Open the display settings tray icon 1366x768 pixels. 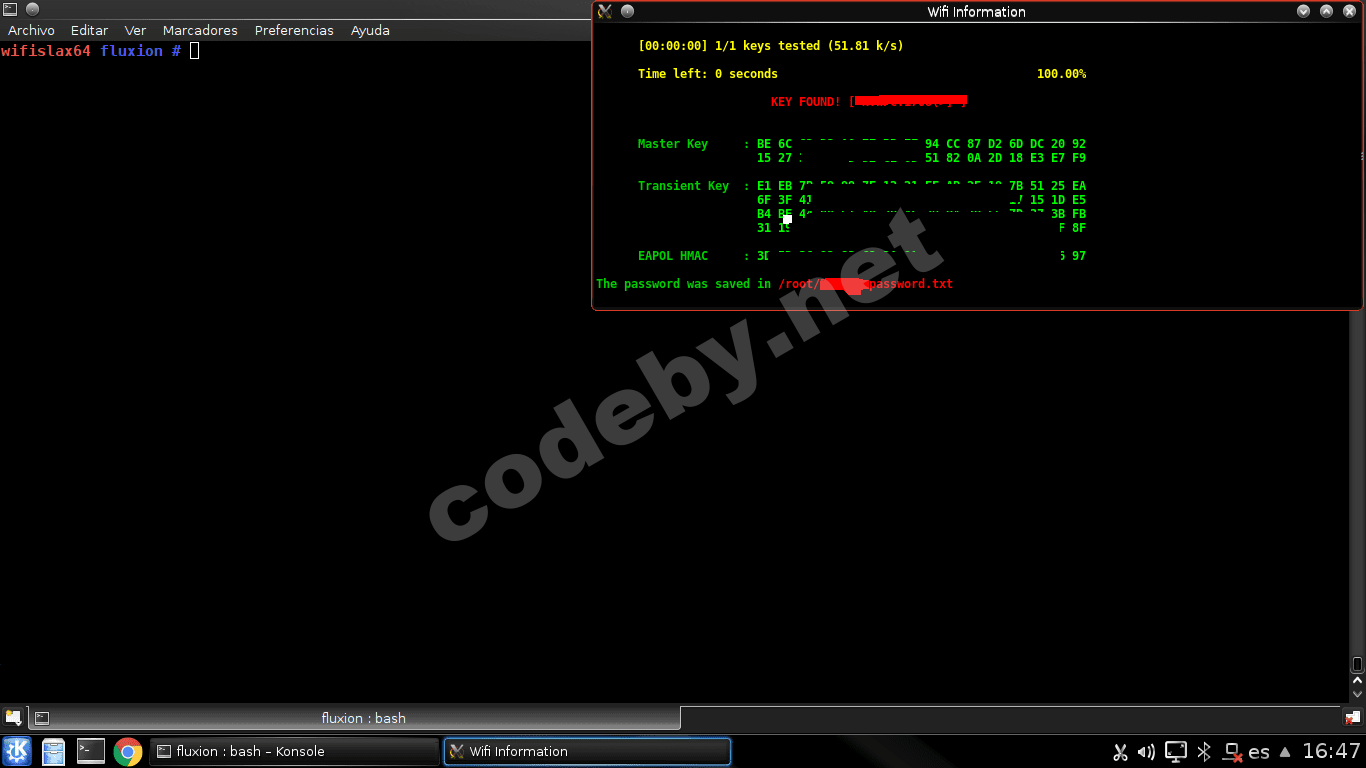pyautogui.click(x=1177, y=752)
